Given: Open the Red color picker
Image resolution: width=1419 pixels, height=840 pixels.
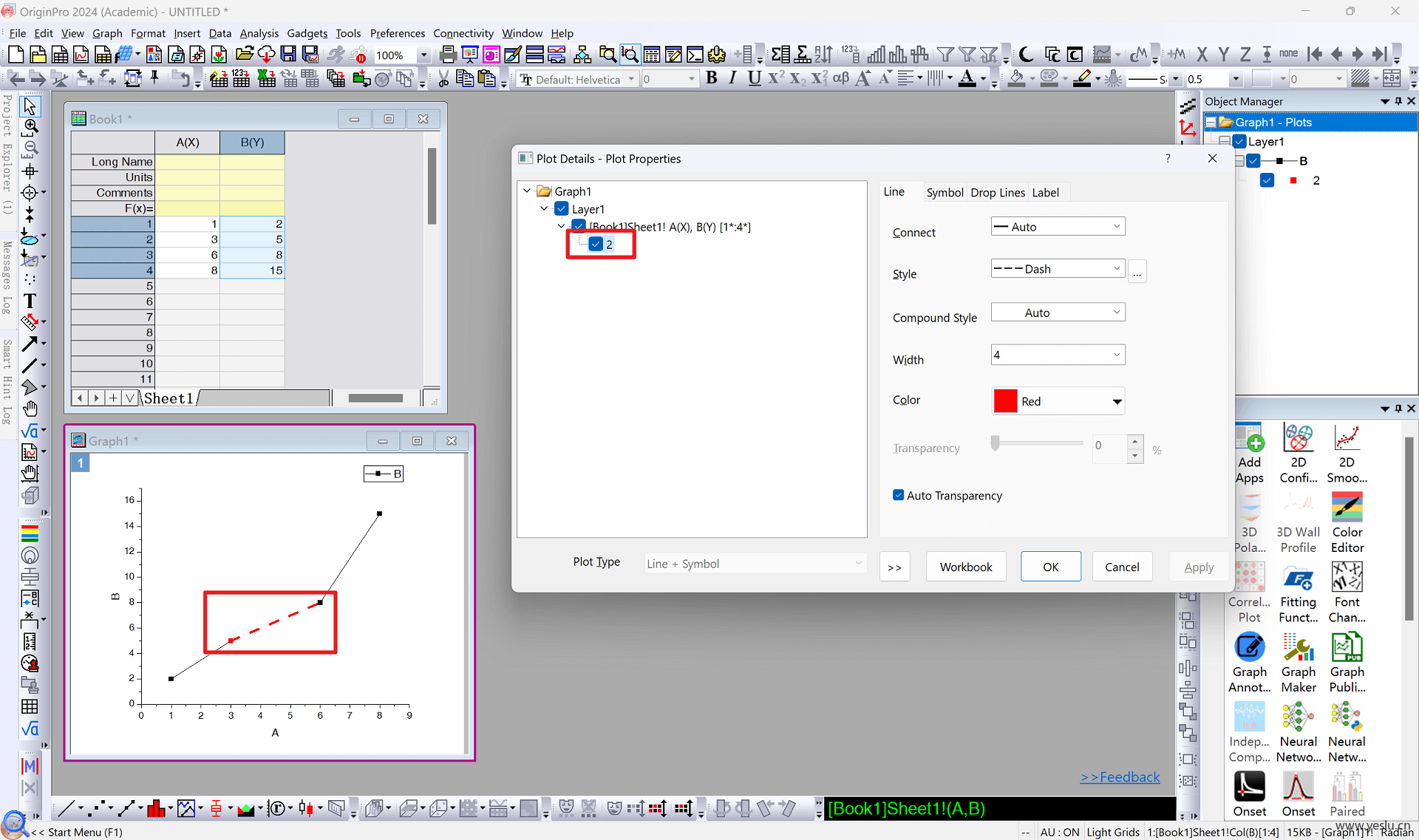Looking at the screenshot, I should click(1058, 401).
